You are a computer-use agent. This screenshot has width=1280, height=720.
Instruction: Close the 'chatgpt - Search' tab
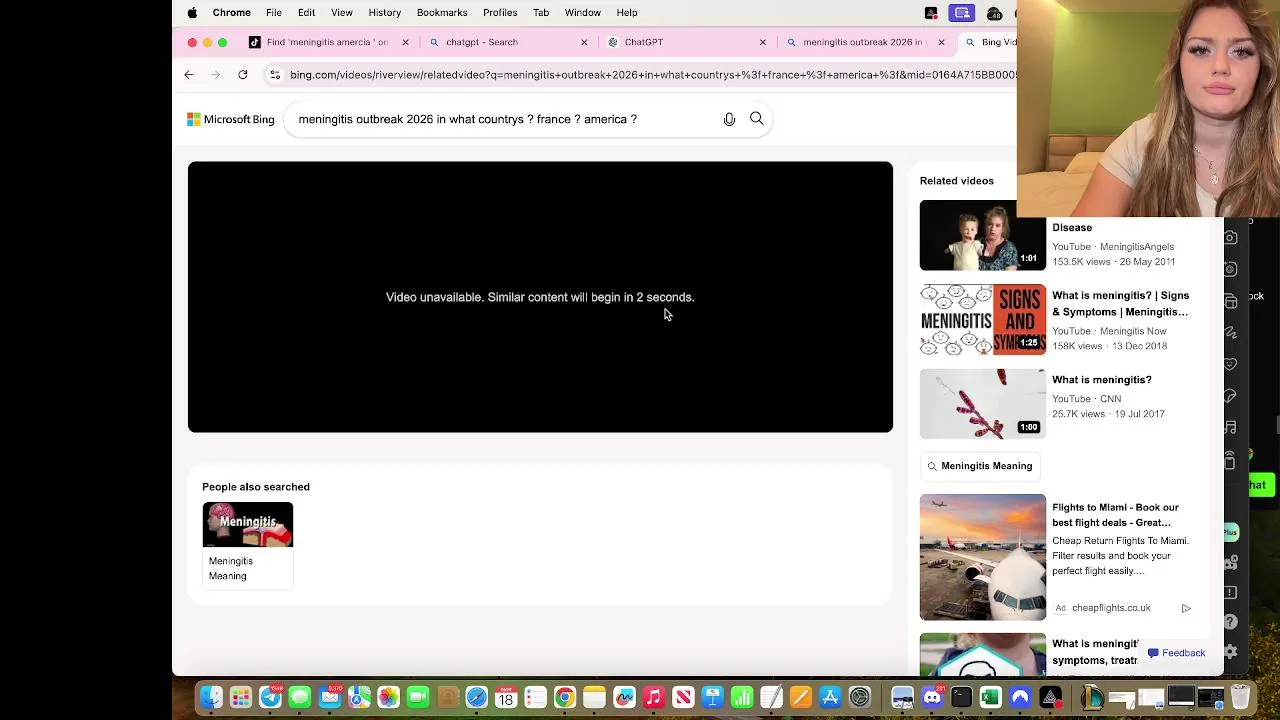point(584,42)
